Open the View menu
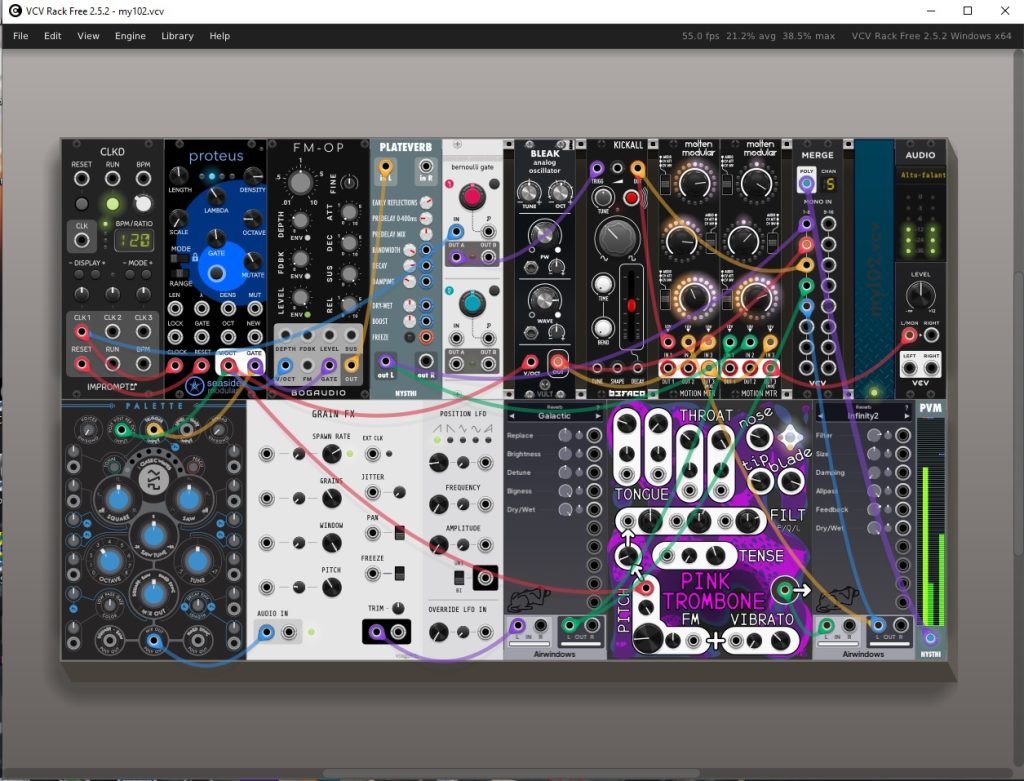Screen dimensions: 1024x781 pos(88,36)
